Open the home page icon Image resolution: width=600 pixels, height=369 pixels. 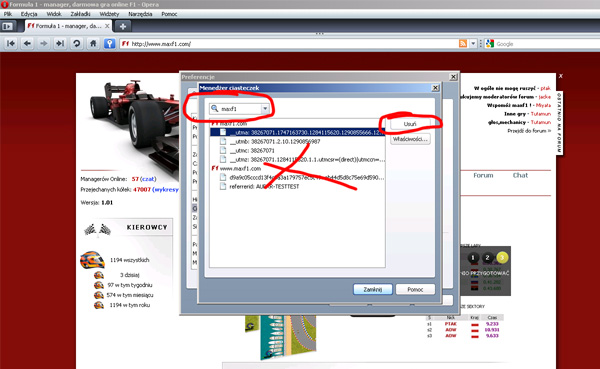(93, 44)
